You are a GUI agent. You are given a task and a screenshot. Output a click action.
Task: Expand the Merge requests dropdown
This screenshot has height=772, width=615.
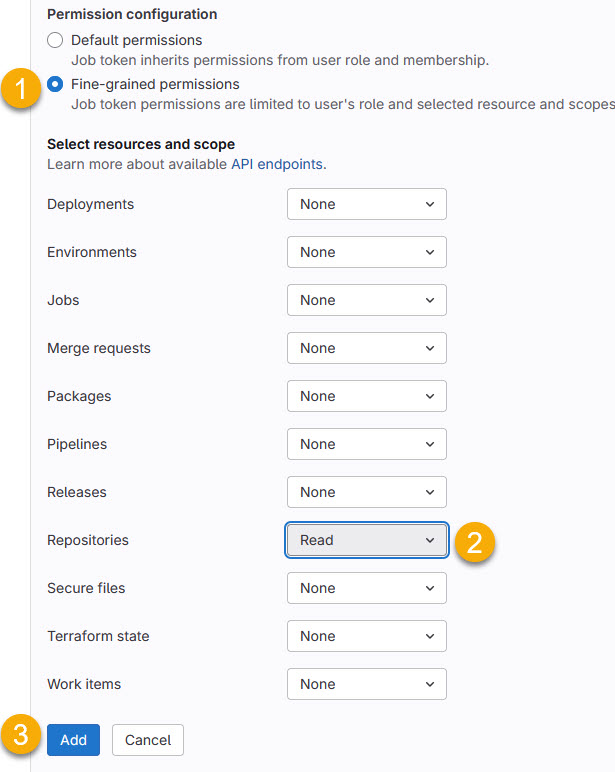(x=366, y=348)
